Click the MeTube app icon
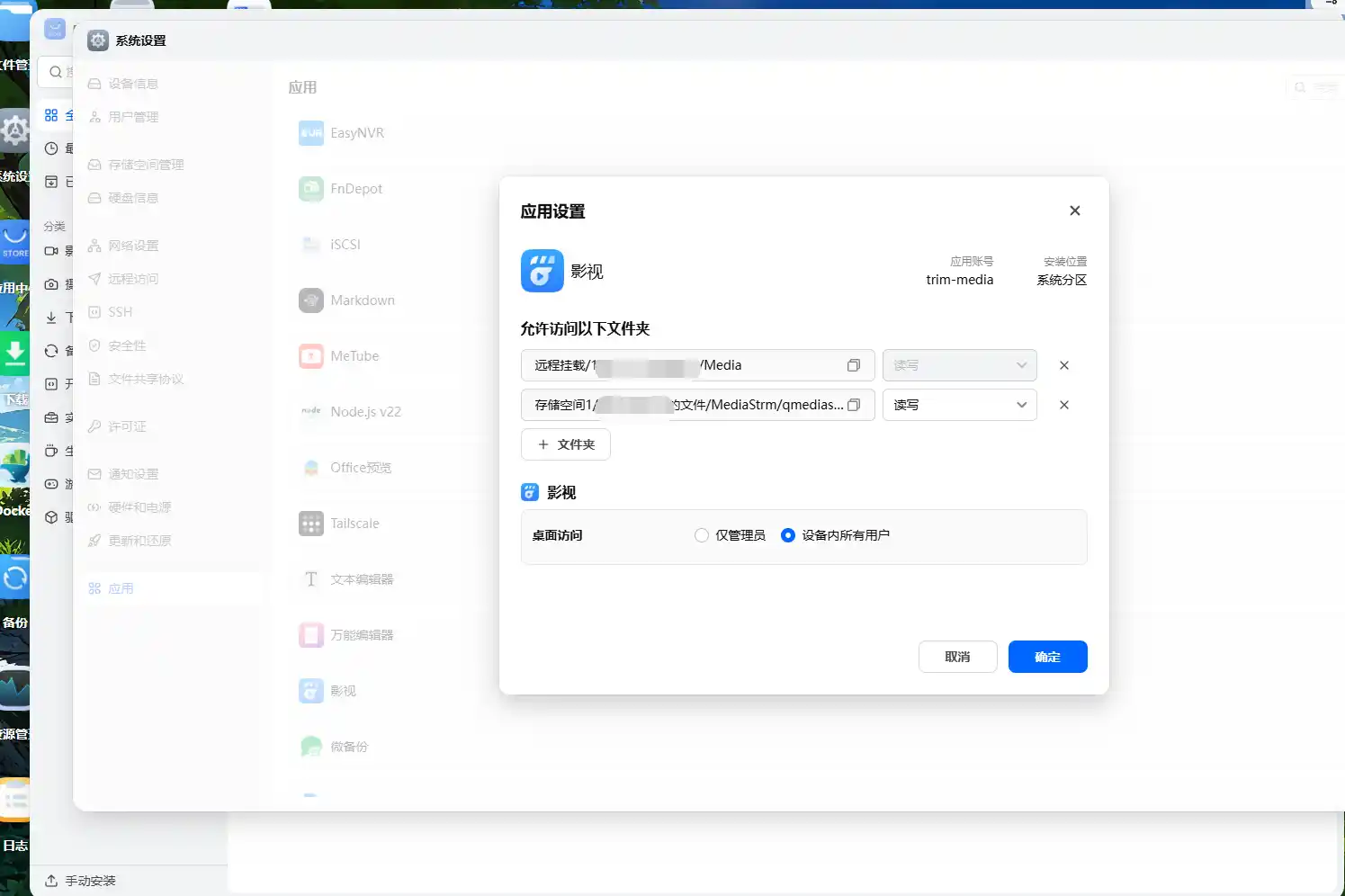Image resolution: width=1345 pixels, height=896 pixels. [310, 355]
